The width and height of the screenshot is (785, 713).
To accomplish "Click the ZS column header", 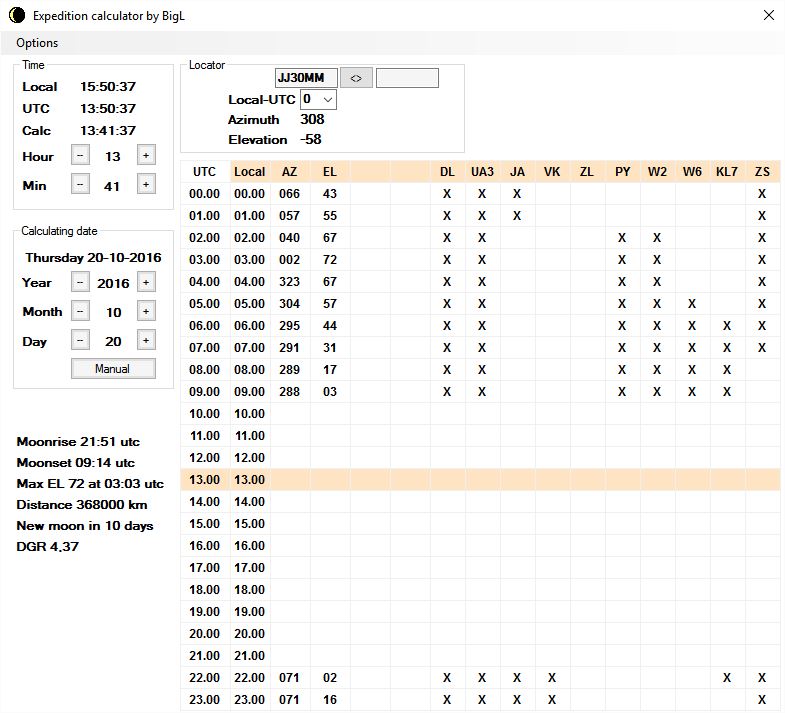I will click(762, 172).
